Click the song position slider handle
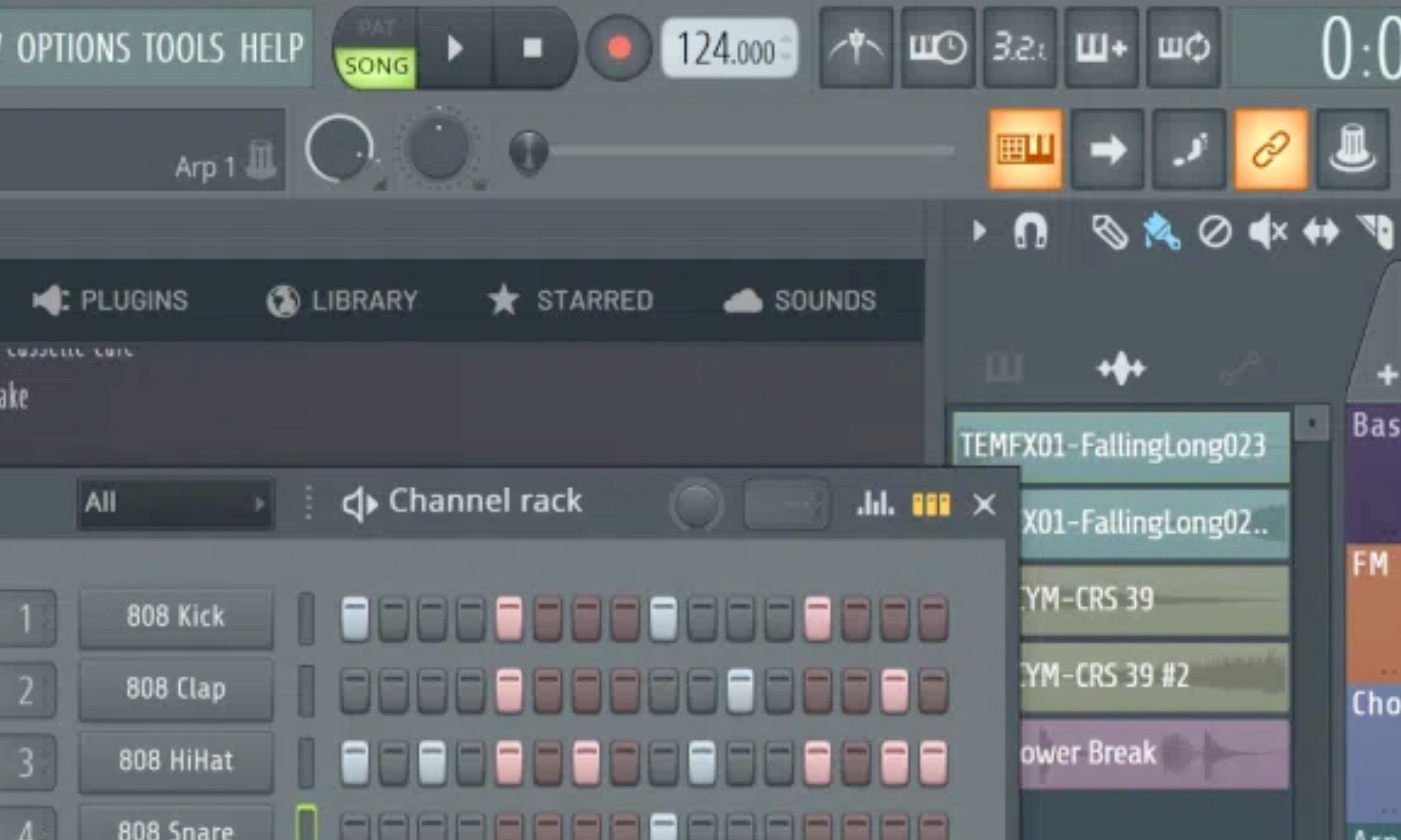Screen dimensions: 1401x840 pos(528,152)
